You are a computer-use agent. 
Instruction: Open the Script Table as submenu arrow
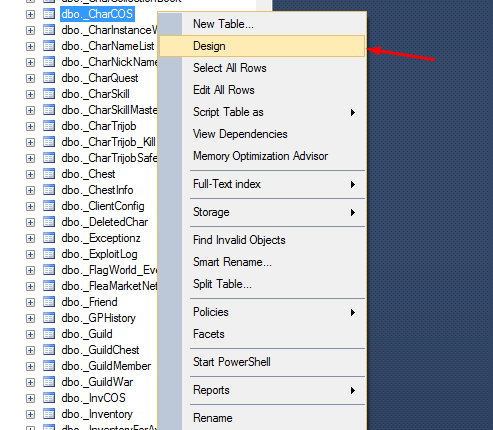coord(353,112)
